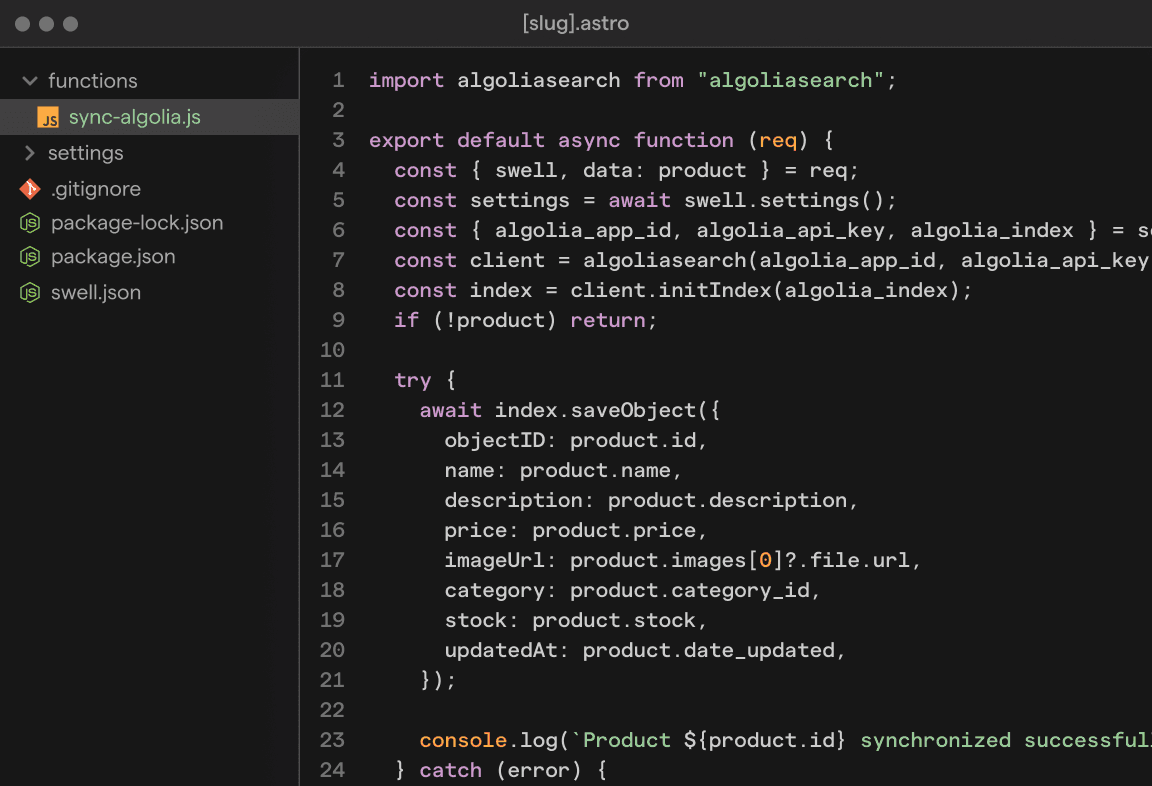This screenshot has height=786, width=1152.
Task: Click the [slug].astro window title
Action: pos(576,23)
